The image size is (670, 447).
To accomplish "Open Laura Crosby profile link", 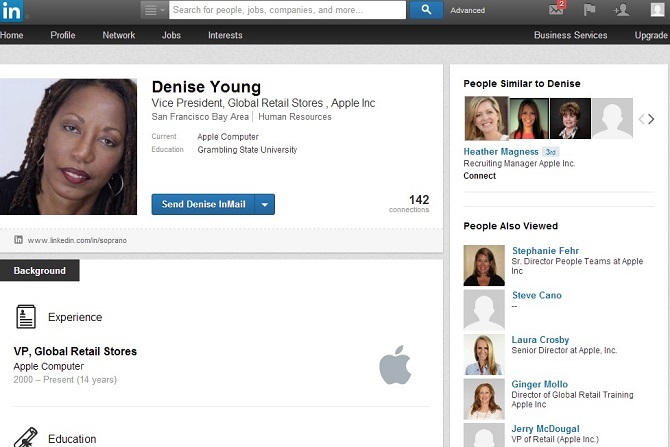I will (x=540, y=340).
